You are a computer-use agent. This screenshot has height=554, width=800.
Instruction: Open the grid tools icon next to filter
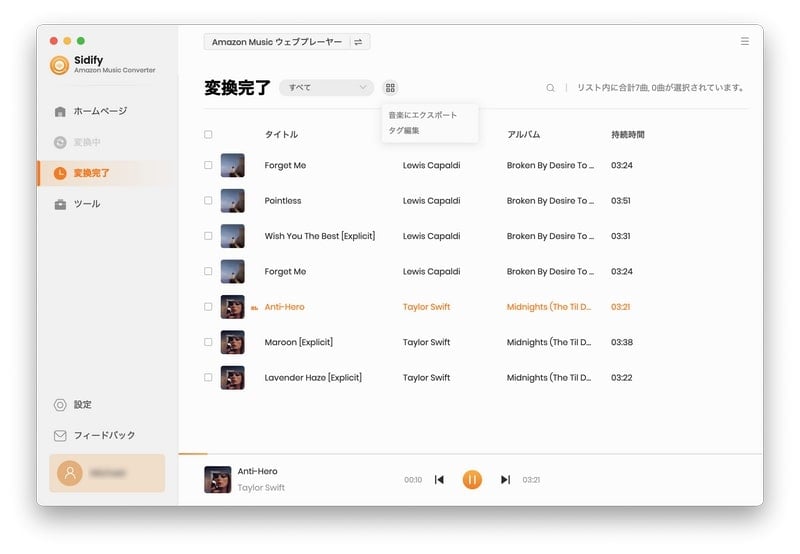[390, 88]
